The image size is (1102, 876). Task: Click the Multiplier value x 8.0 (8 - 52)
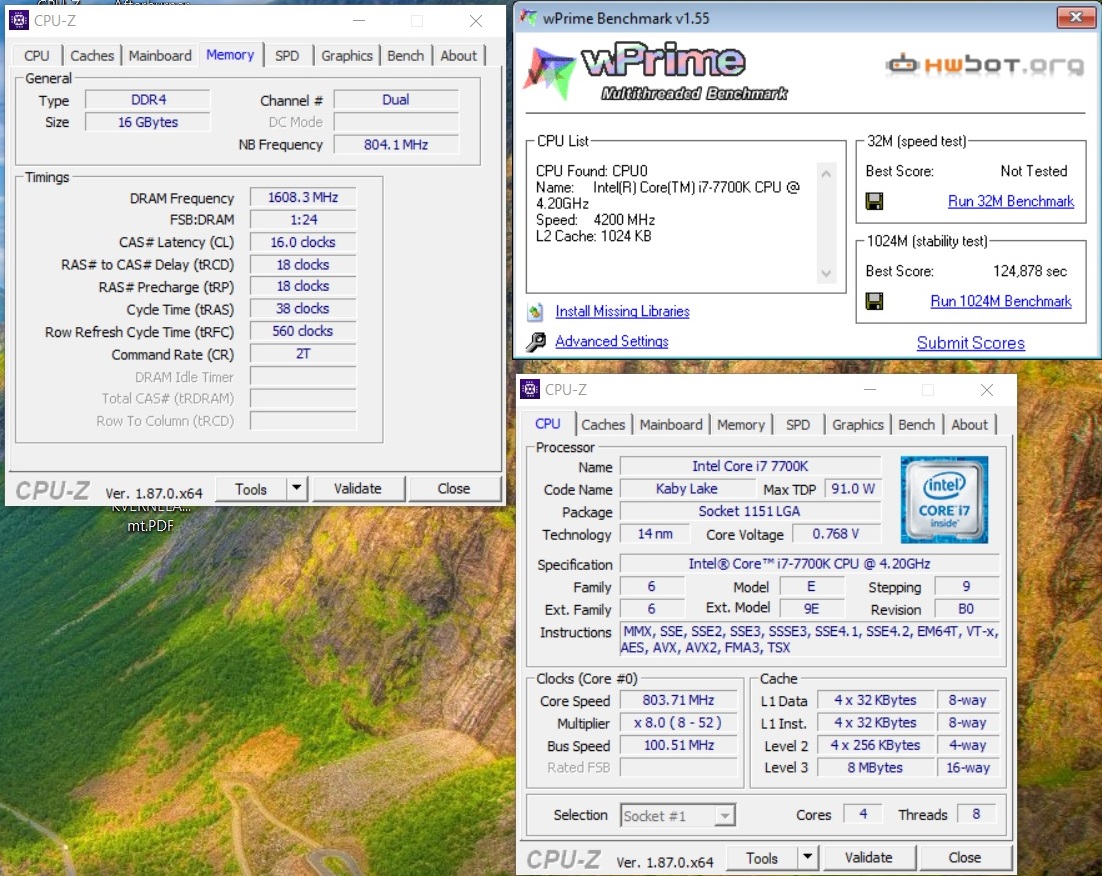point(678,723)
